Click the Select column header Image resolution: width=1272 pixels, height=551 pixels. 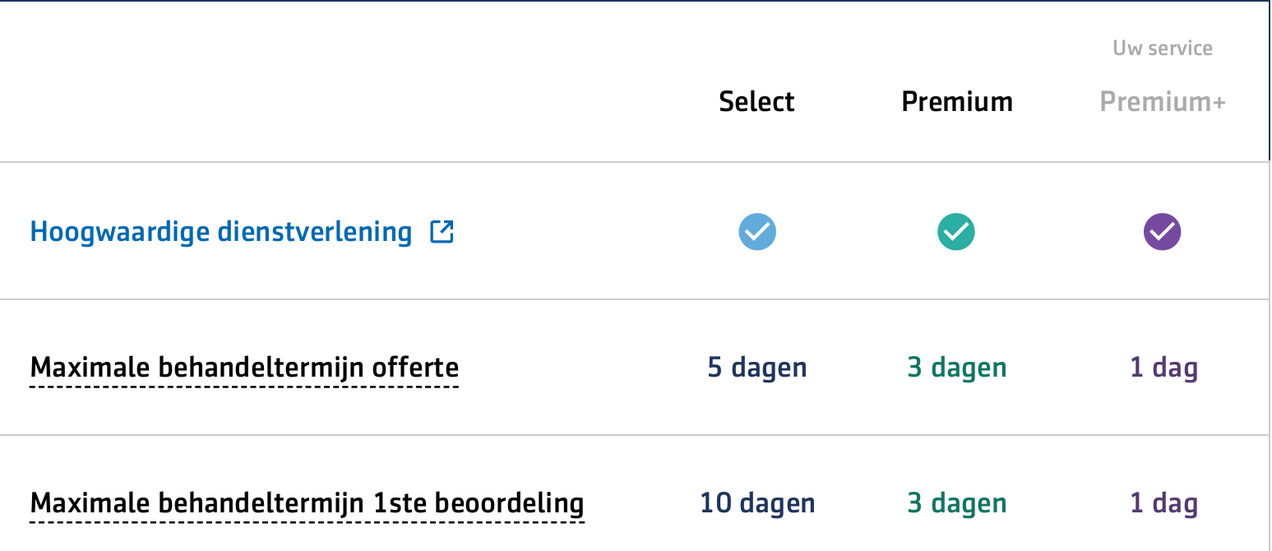pos(757,102)
